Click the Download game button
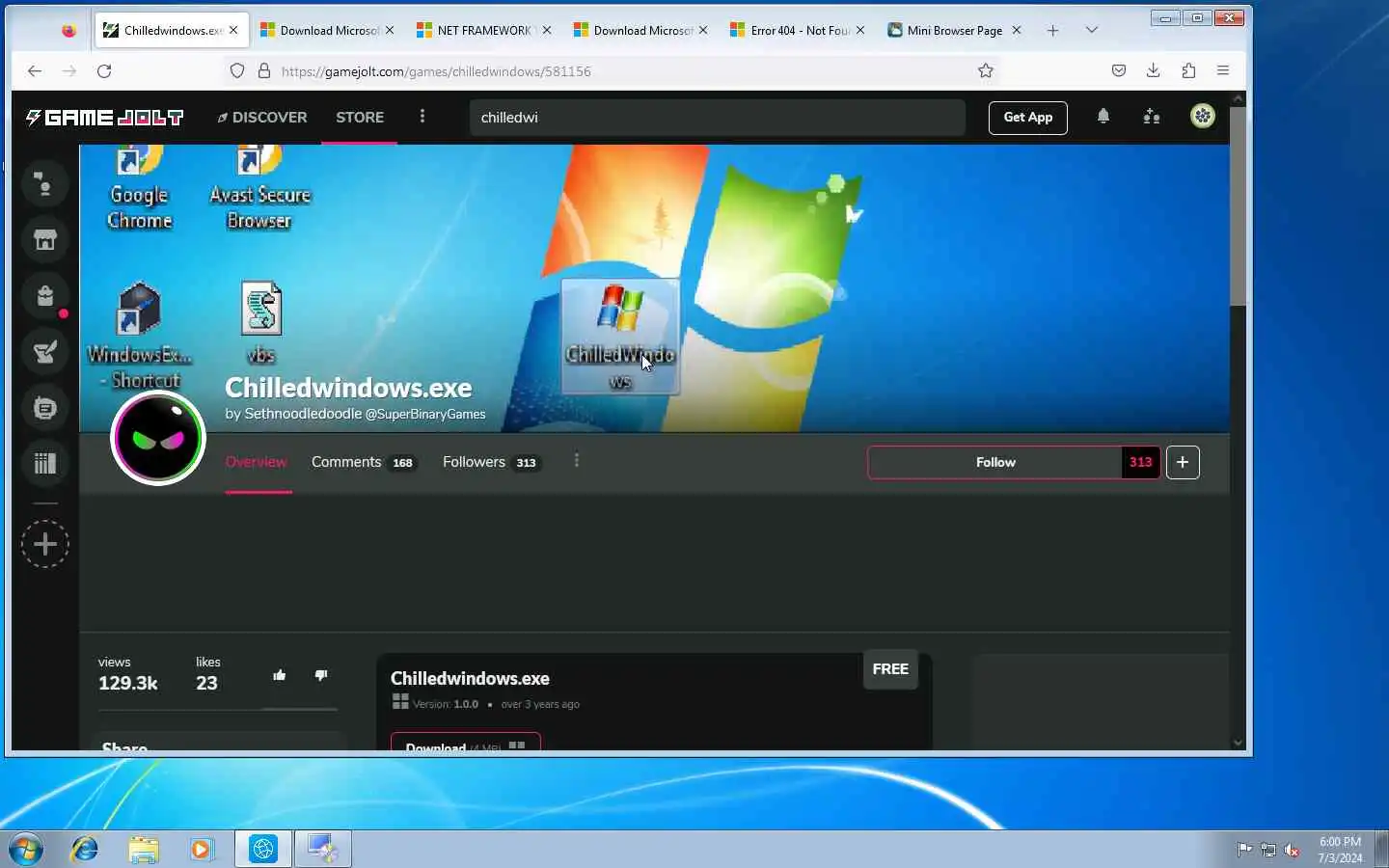The width and height of the screenshot is (1389, 868). pos(465,743)
